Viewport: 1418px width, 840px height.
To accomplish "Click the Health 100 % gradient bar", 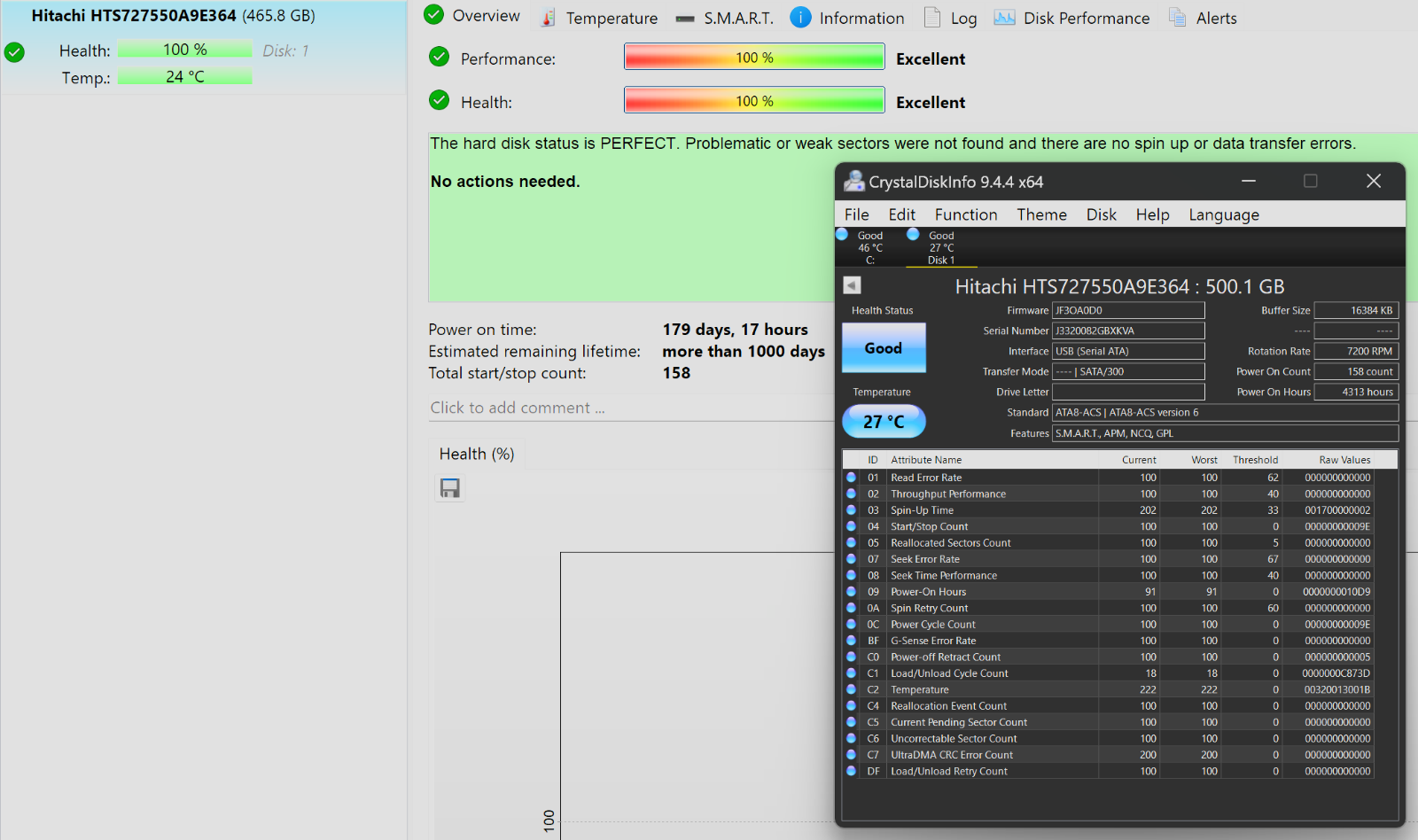I will point(754,100).
